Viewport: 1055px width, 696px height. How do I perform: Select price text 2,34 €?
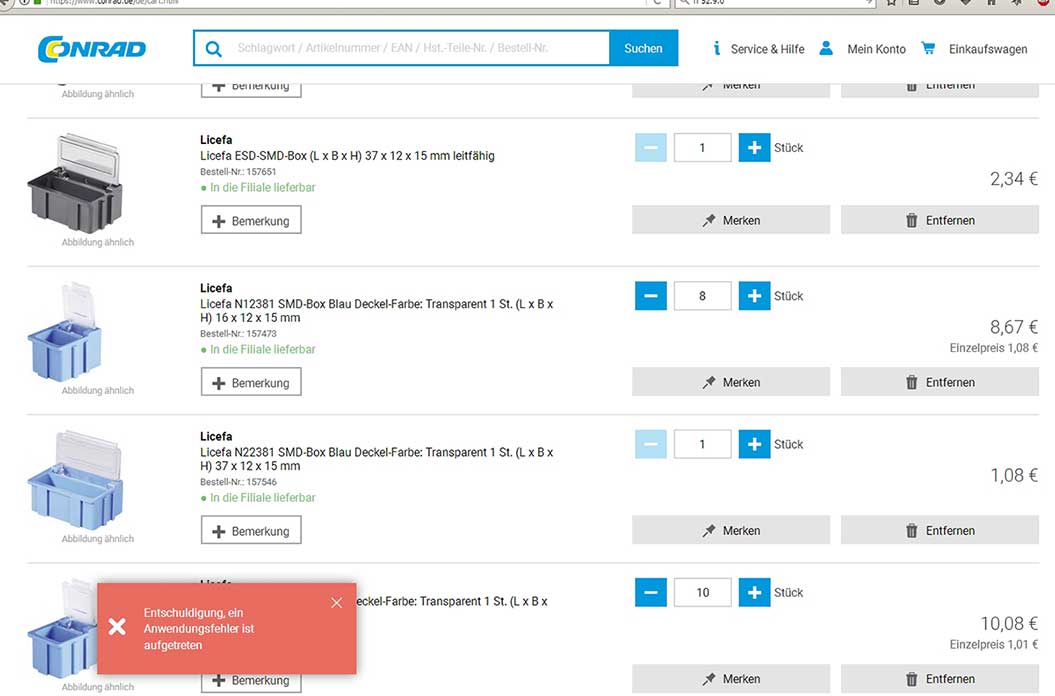pos(1013,179)
